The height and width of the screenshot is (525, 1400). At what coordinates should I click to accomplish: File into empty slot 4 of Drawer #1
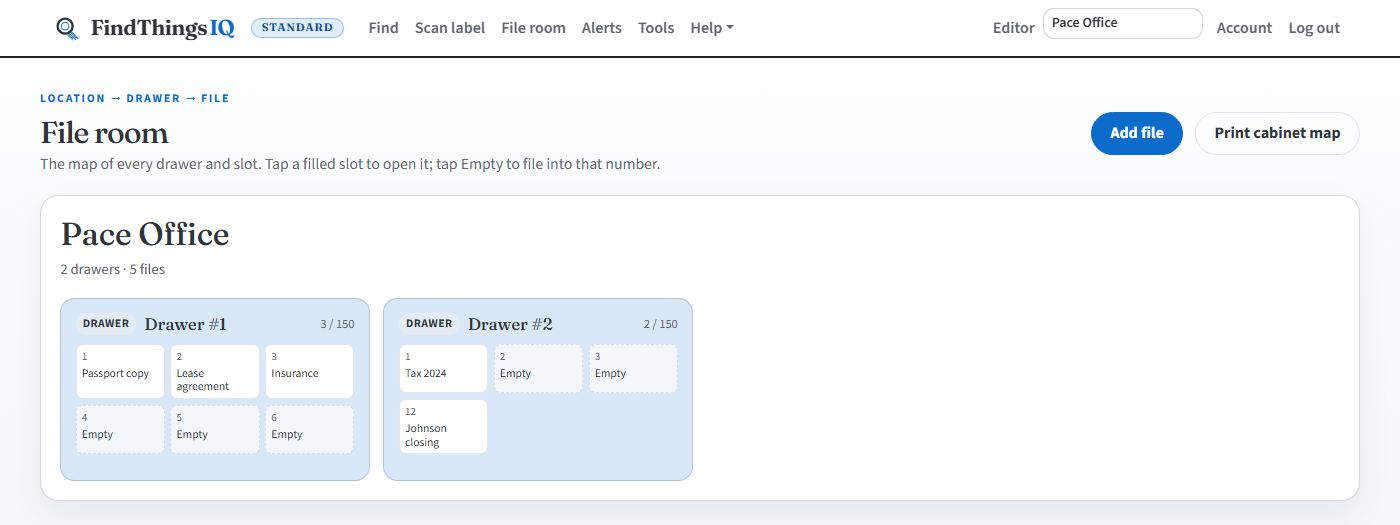point(120,429)
